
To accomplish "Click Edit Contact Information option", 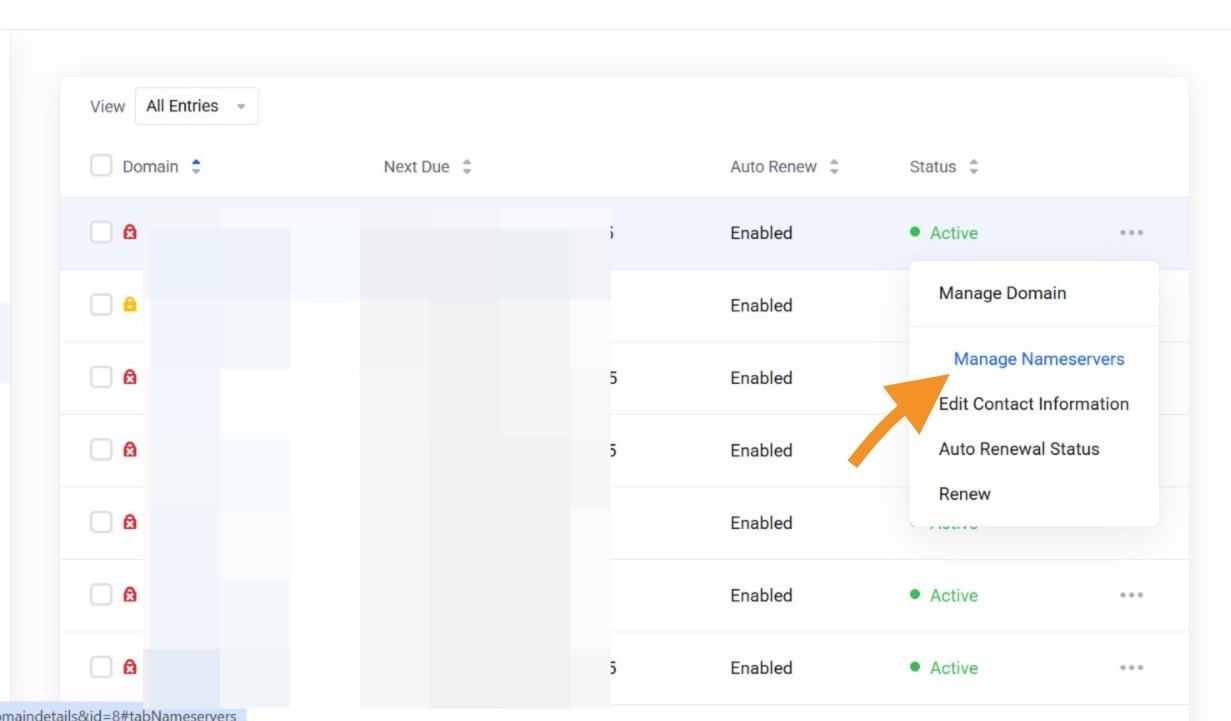I will (1033, 404).
